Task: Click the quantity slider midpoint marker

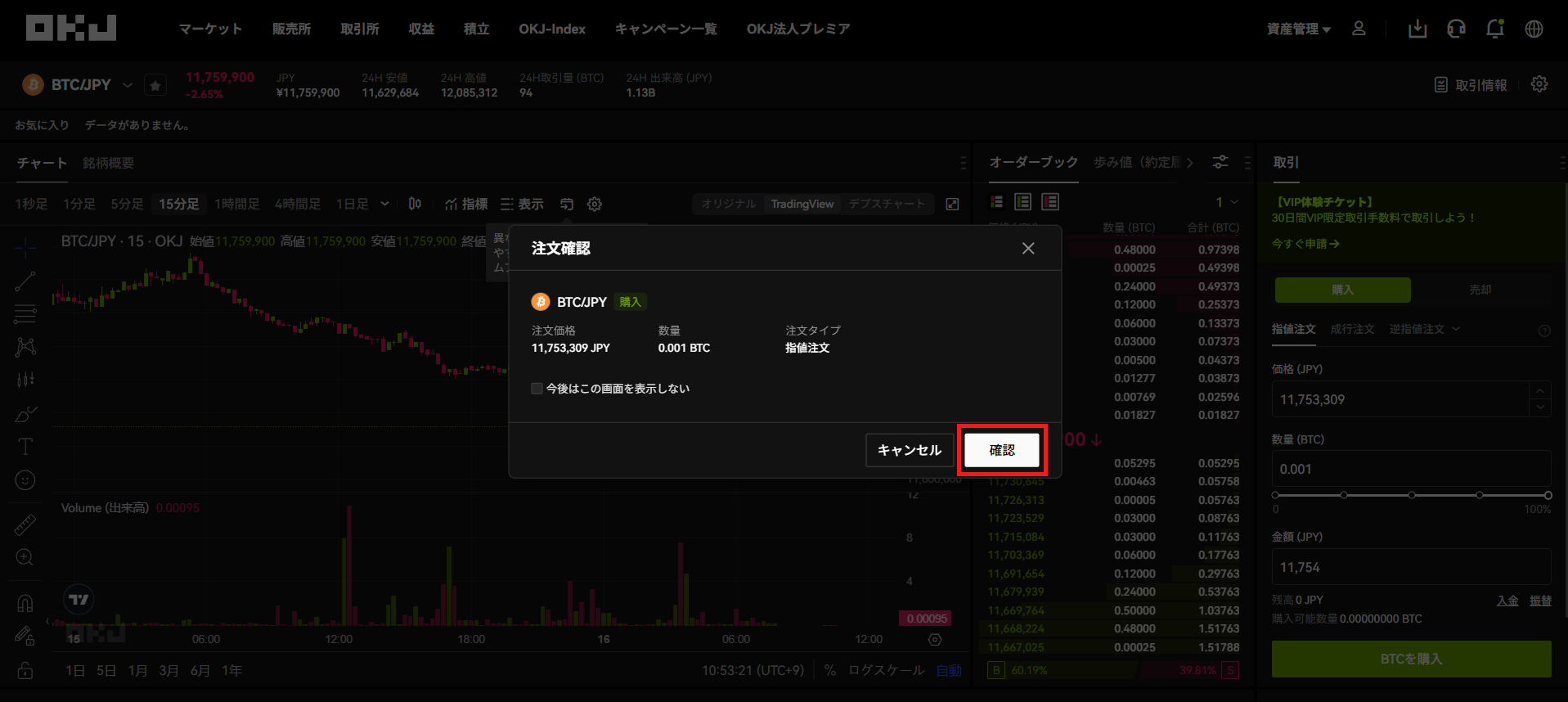Action: point(1412,495)
